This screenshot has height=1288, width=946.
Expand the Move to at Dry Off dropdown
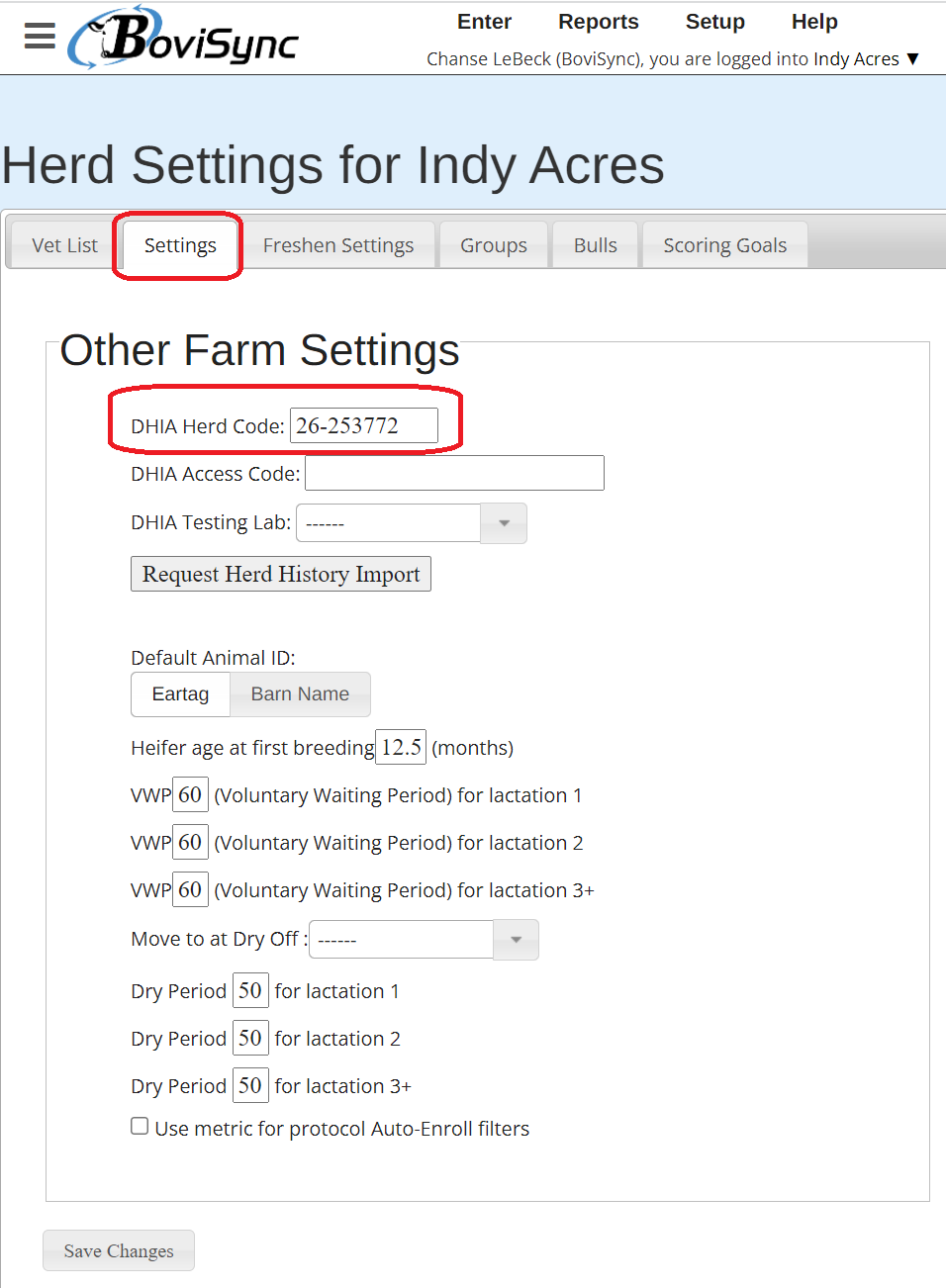516,940
